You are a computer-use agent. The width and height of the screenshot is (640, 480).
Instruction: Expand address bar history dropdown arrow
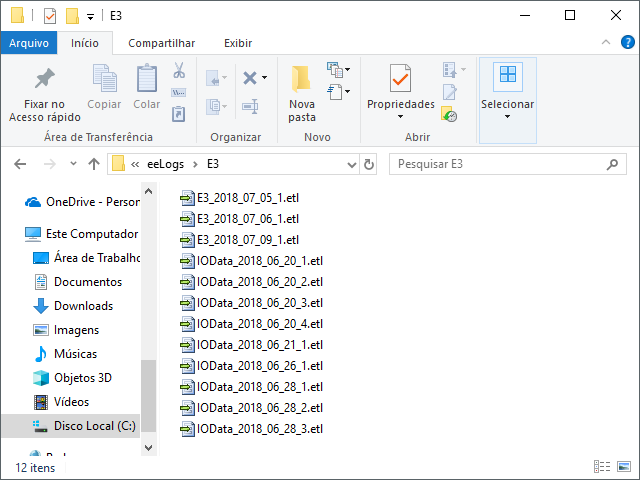(352, 164)
